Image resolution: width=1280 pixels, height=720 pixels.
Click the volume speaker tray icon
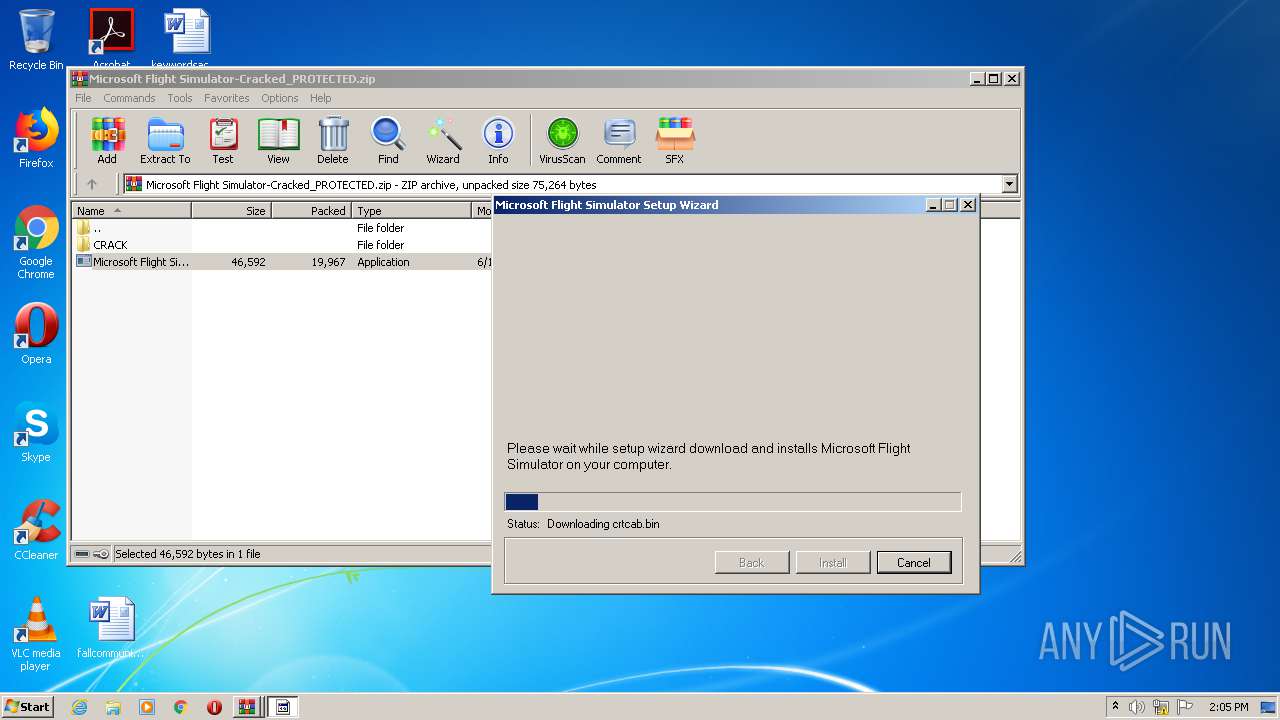(x=1137, y=707)
